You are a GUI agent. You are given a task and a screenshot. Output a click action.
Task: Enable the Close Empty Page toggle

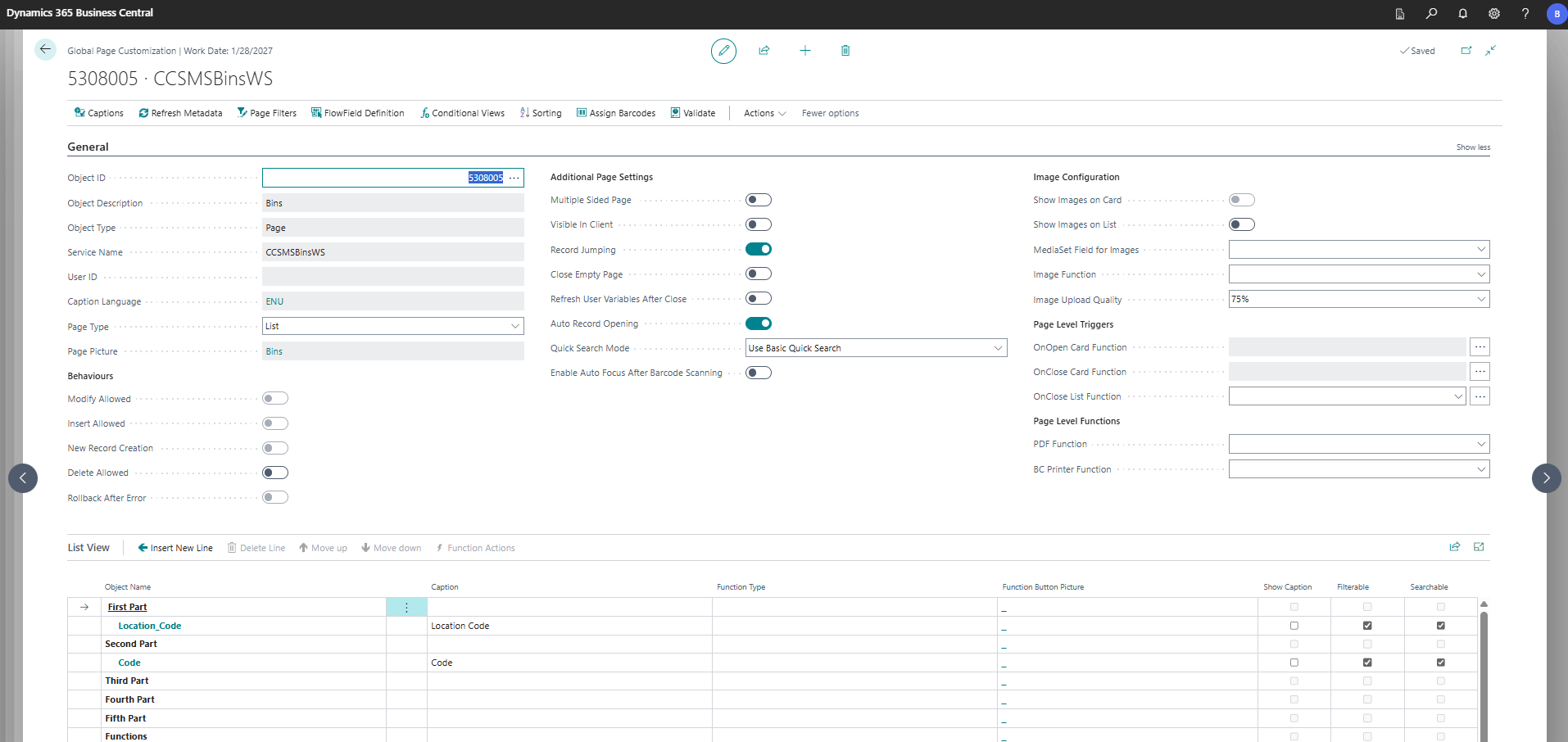pos(759,274)
